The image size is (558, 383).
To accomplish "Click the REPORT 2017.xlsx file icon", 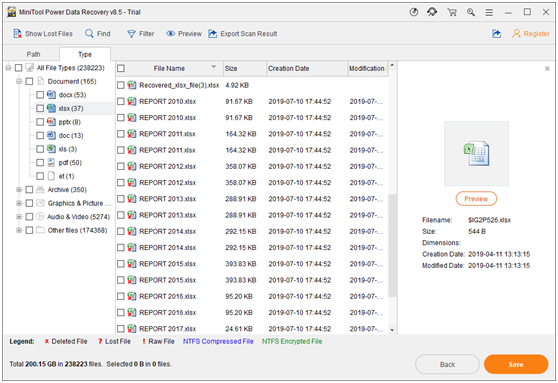I will (132, 329).
